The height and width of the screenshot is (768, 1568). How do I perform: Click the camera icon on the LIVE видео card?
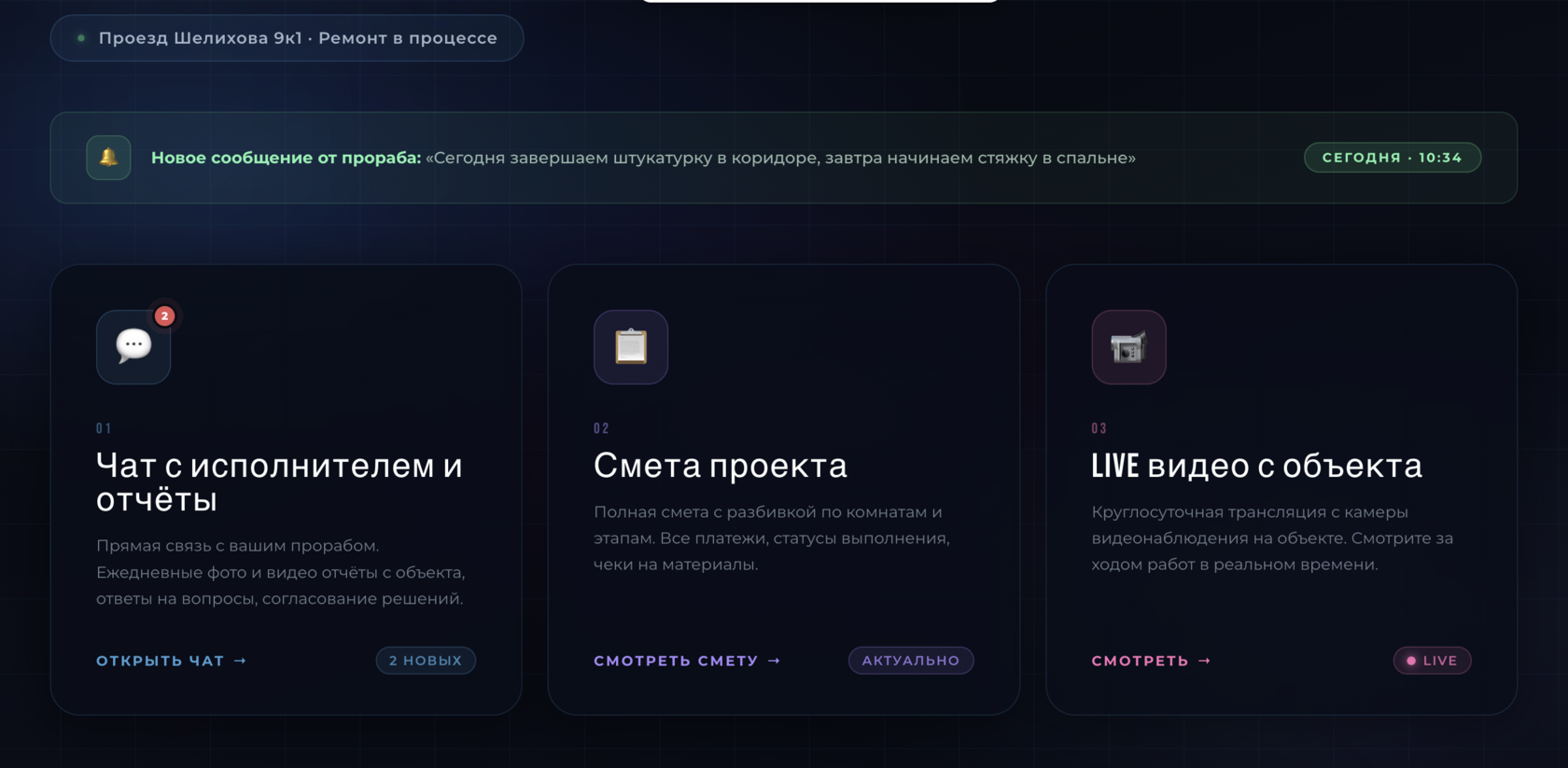(1128, 347)
